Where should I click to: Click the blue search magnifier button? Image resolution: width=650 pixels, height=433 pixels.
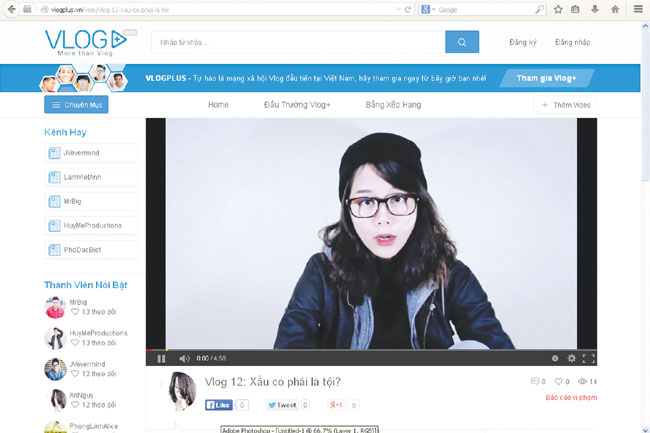(x=462, y=42)
